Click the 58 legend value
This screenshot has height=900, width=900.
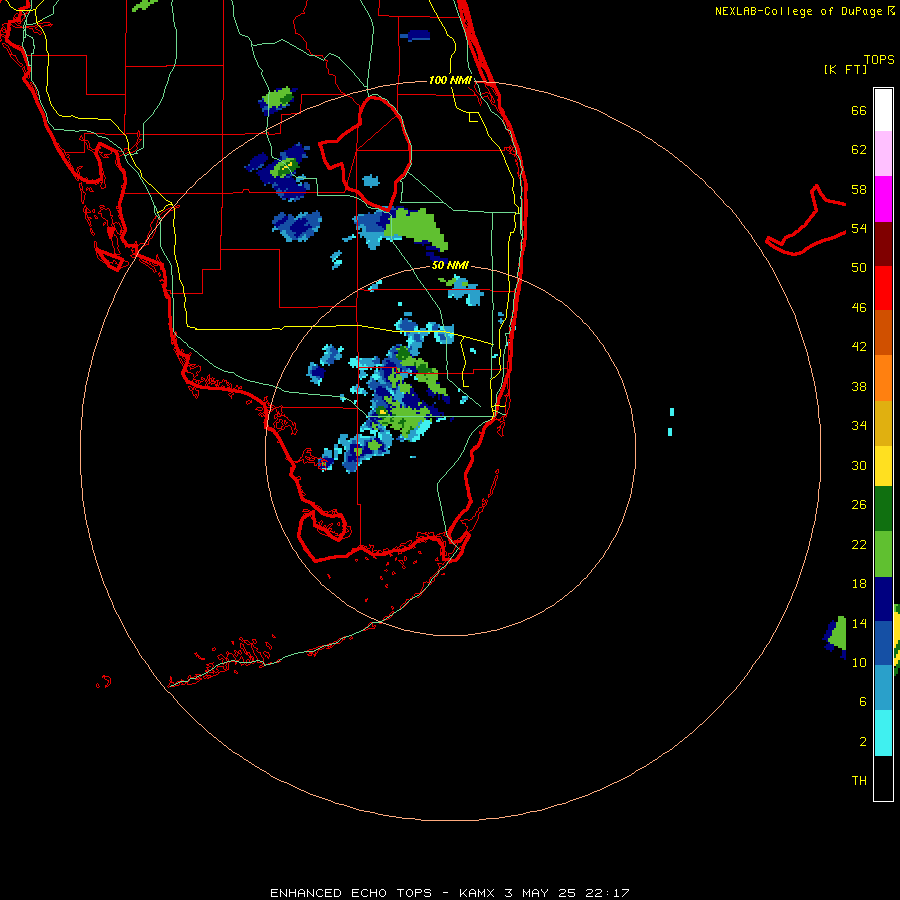coord(859,189)
